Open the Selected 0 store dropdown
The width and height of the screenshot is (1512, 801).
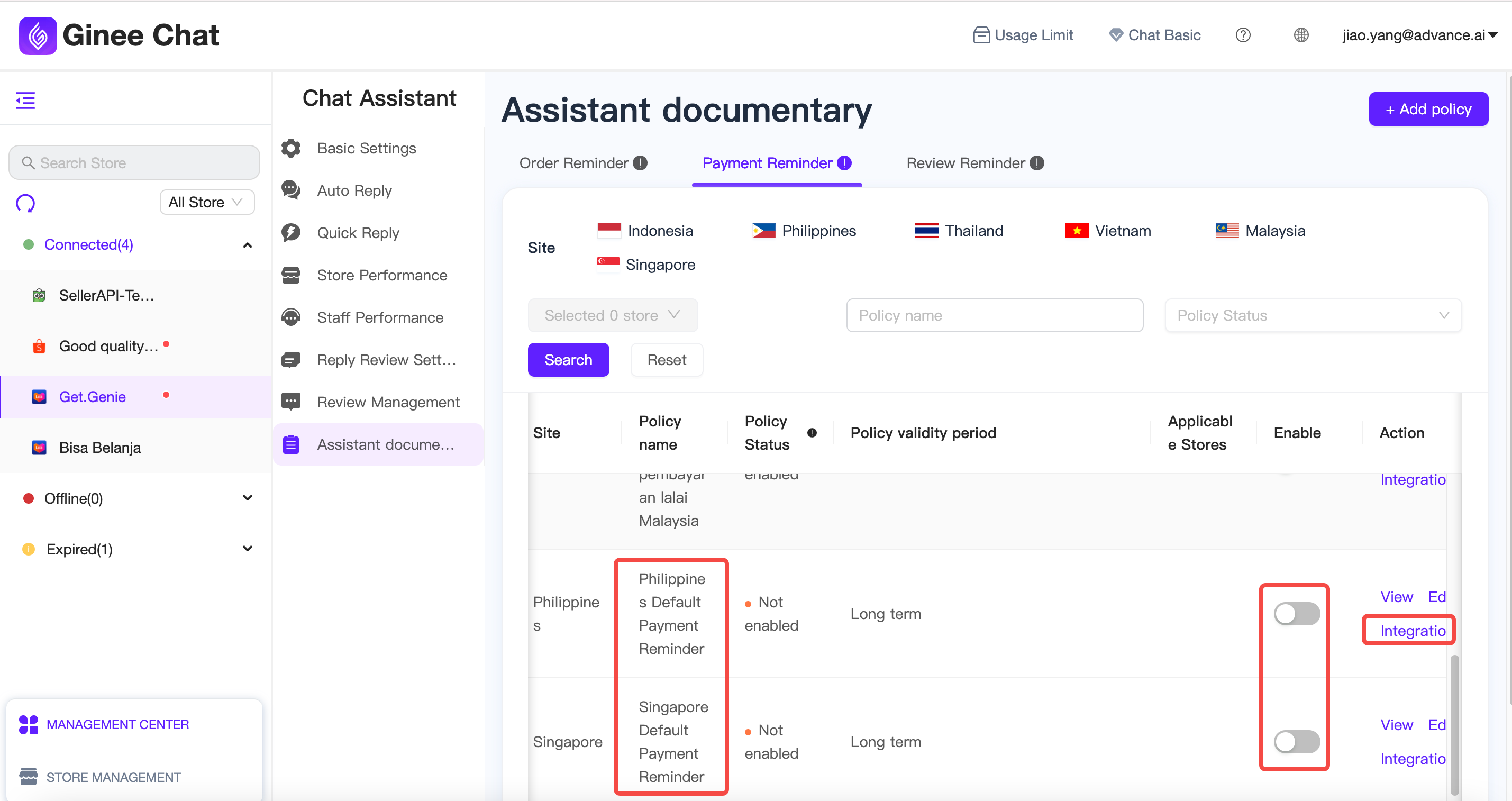coord(613,315)
